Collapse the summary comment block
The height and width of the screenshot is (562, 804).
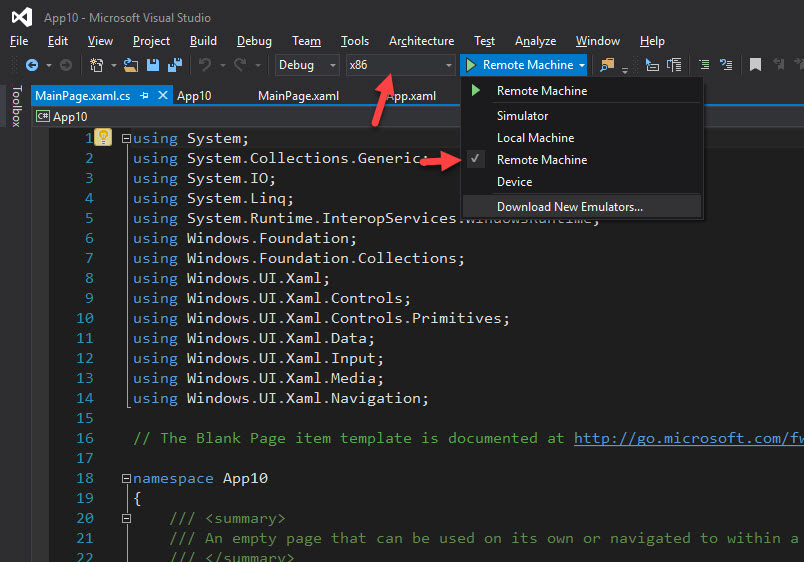(x=126, y=518)
